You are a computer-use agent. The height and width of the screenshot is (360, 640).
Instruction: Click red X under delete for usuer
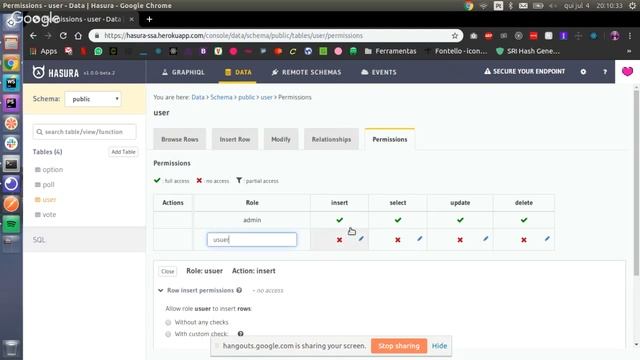(x=524, y=240)
